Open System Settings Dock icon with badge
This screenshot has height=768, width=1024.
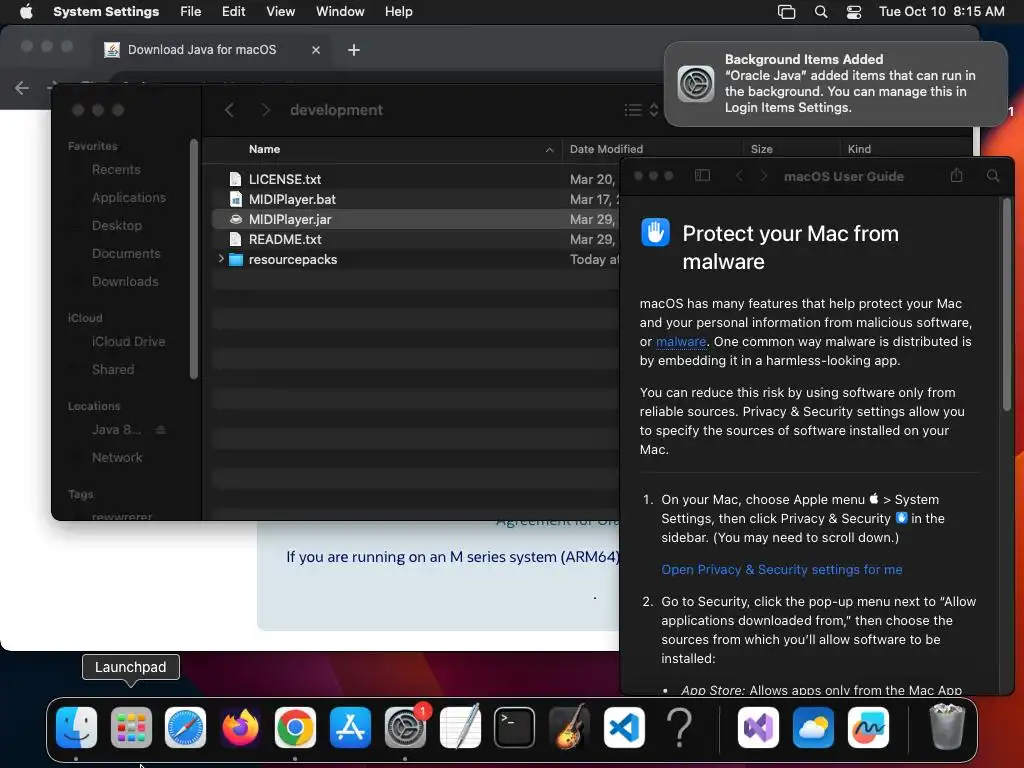[x=405, y=727]
